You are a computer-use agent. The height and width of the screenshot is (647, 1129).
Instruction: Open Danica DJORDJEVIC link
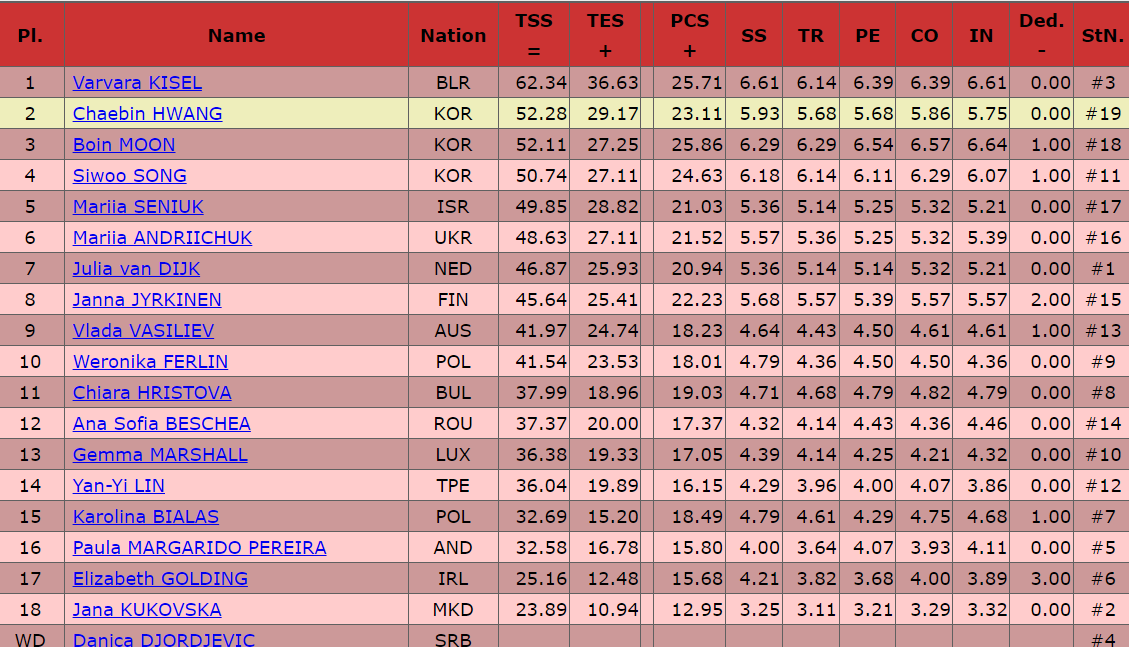[164, 639]
